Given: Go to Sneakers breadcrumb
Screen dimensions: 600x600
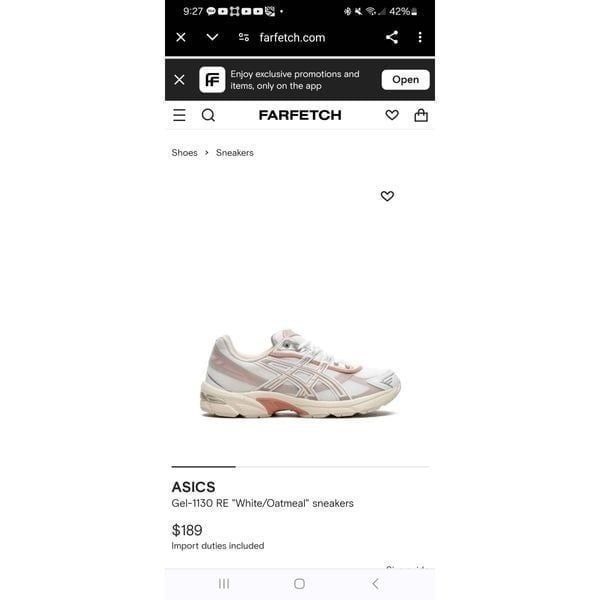Looking at the screenshot, I should [235, 153].
